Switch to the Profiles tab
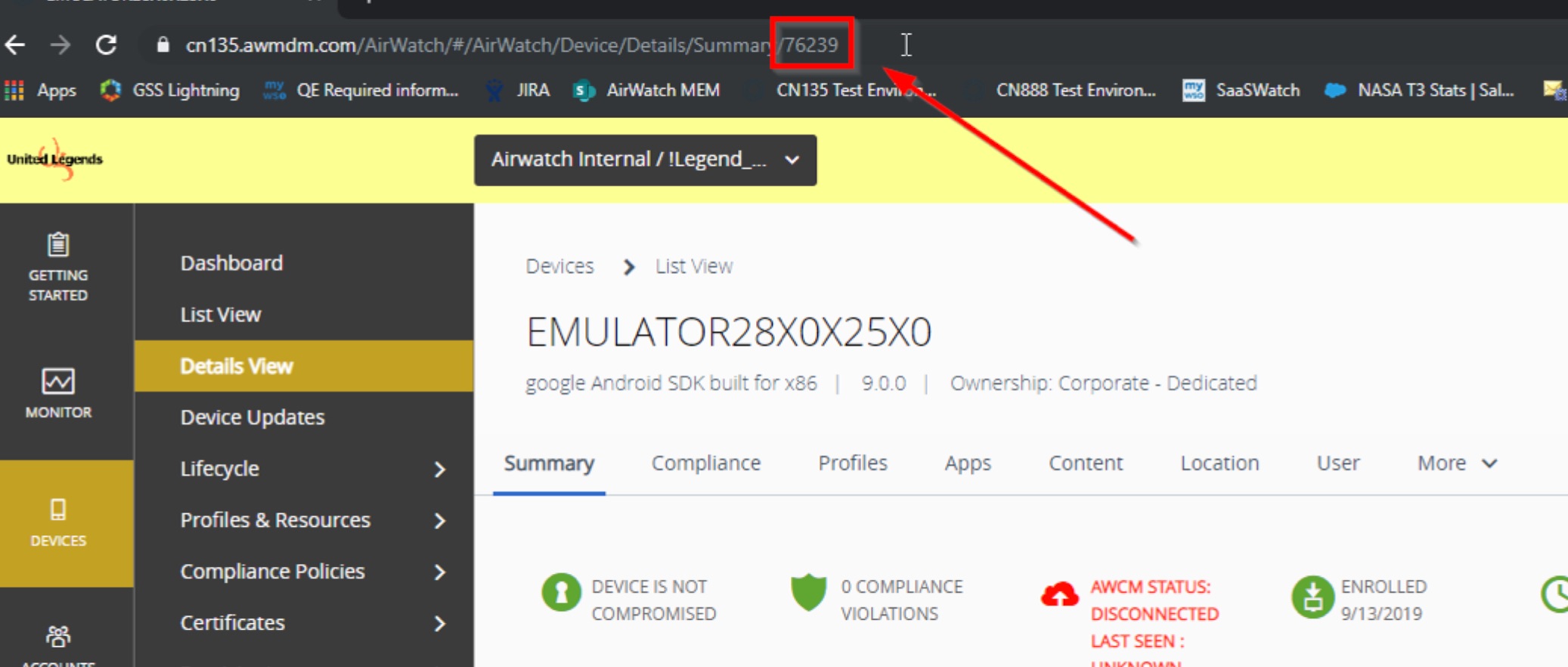The image size is (1568, 667). point(852,463)
